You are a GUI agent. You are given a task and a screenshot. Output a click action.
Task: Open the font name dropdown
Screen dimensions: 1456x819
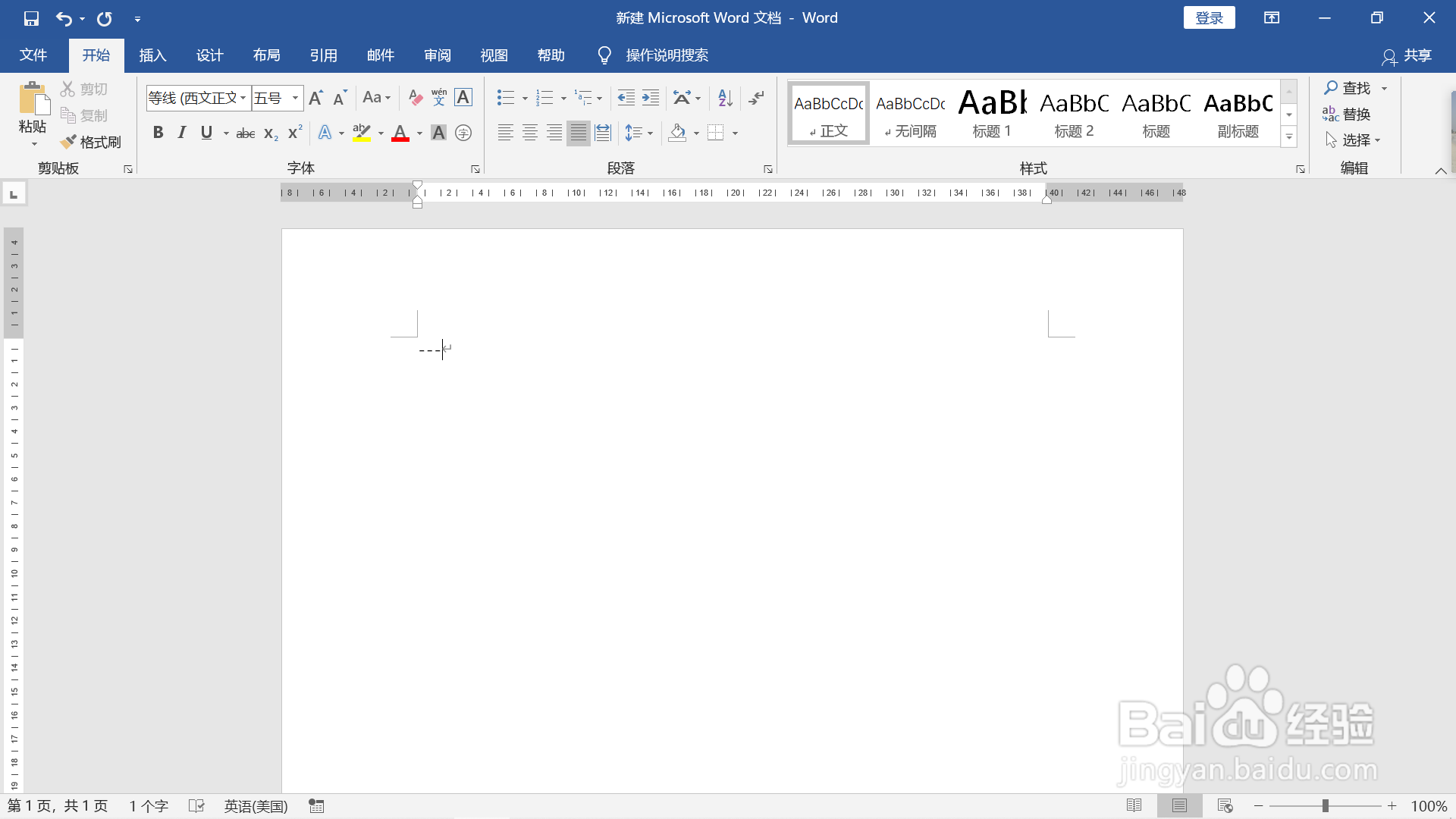[x=243, y=98]
